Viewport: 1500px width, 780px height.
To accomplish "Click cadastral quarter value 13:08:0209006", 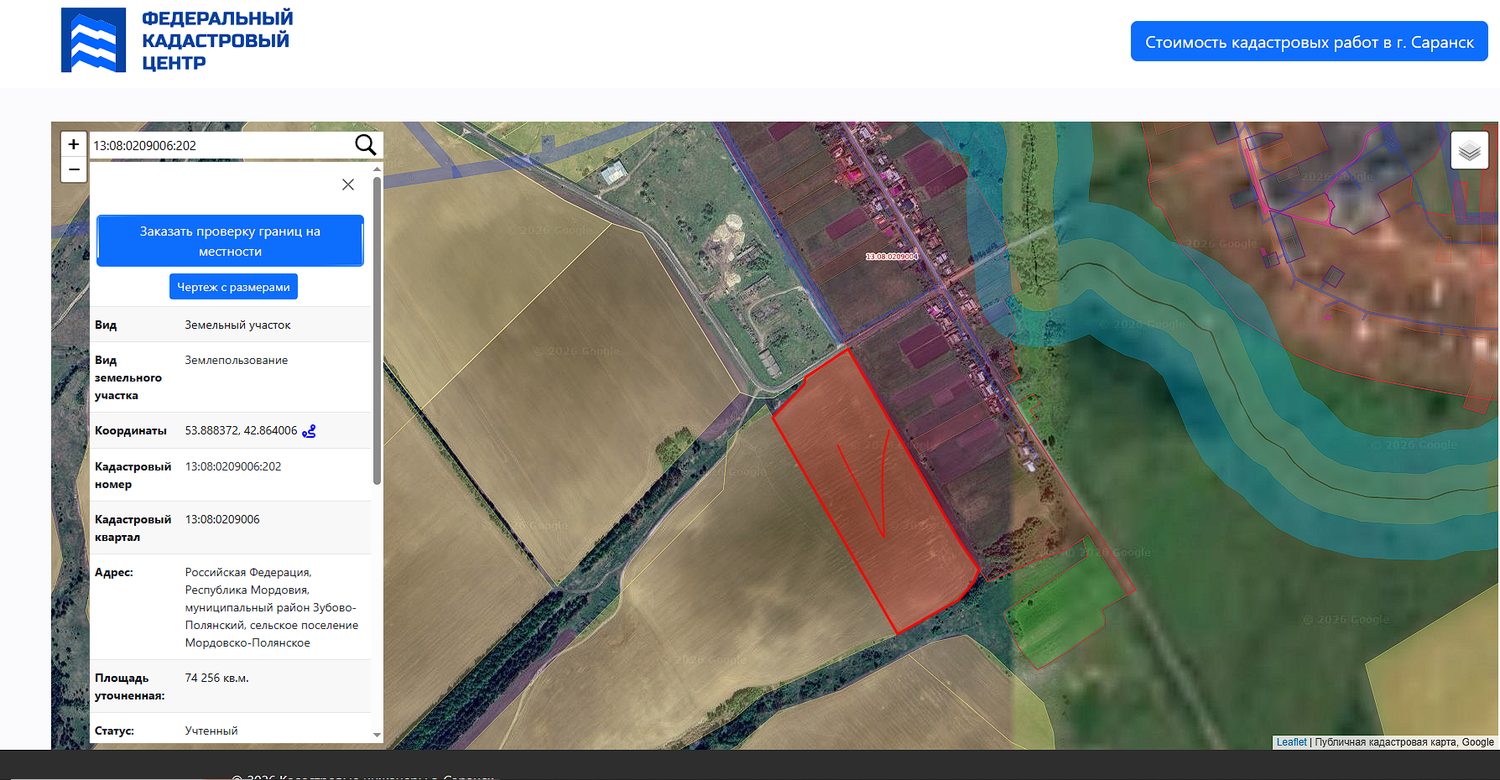I will pyautogui.click(x=223, y=519).
